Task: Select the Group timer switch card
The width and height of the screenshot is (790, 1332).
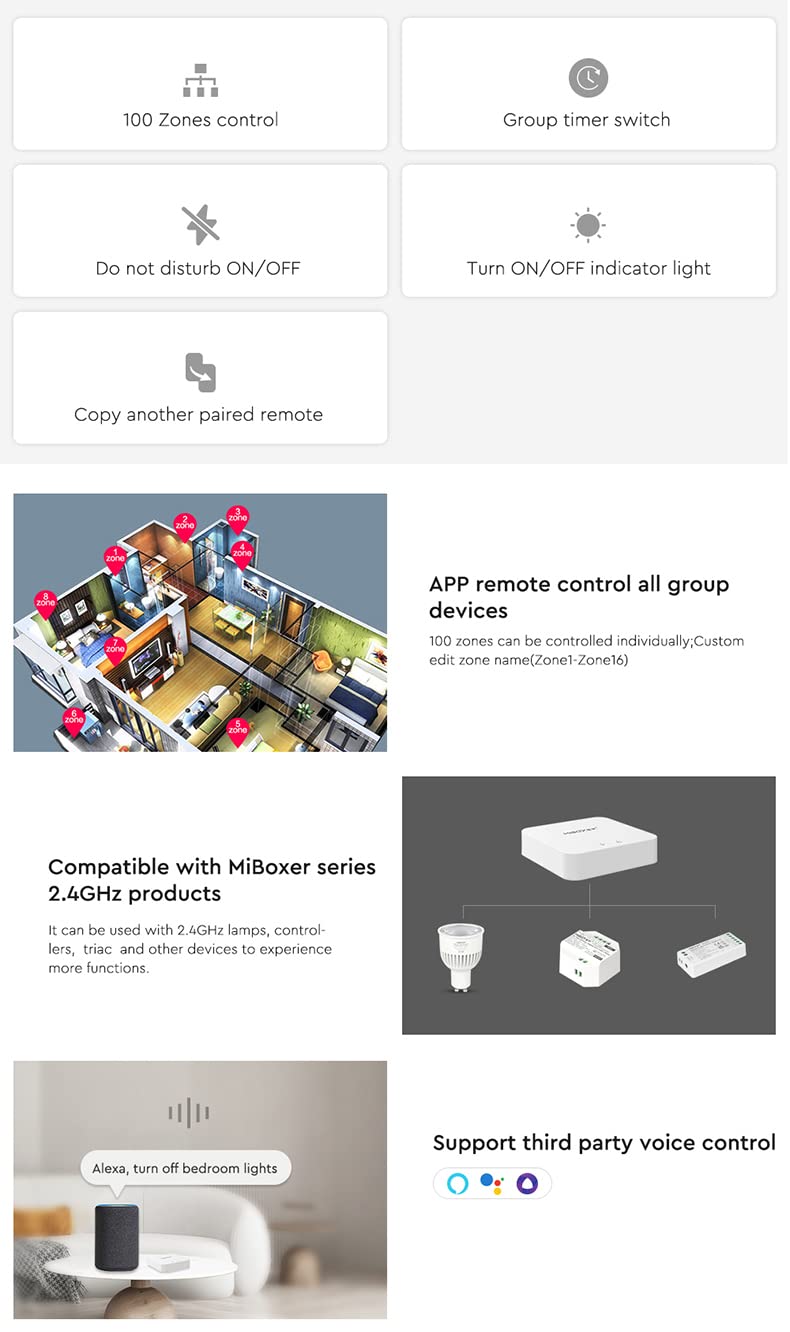Action: (588, 84)
